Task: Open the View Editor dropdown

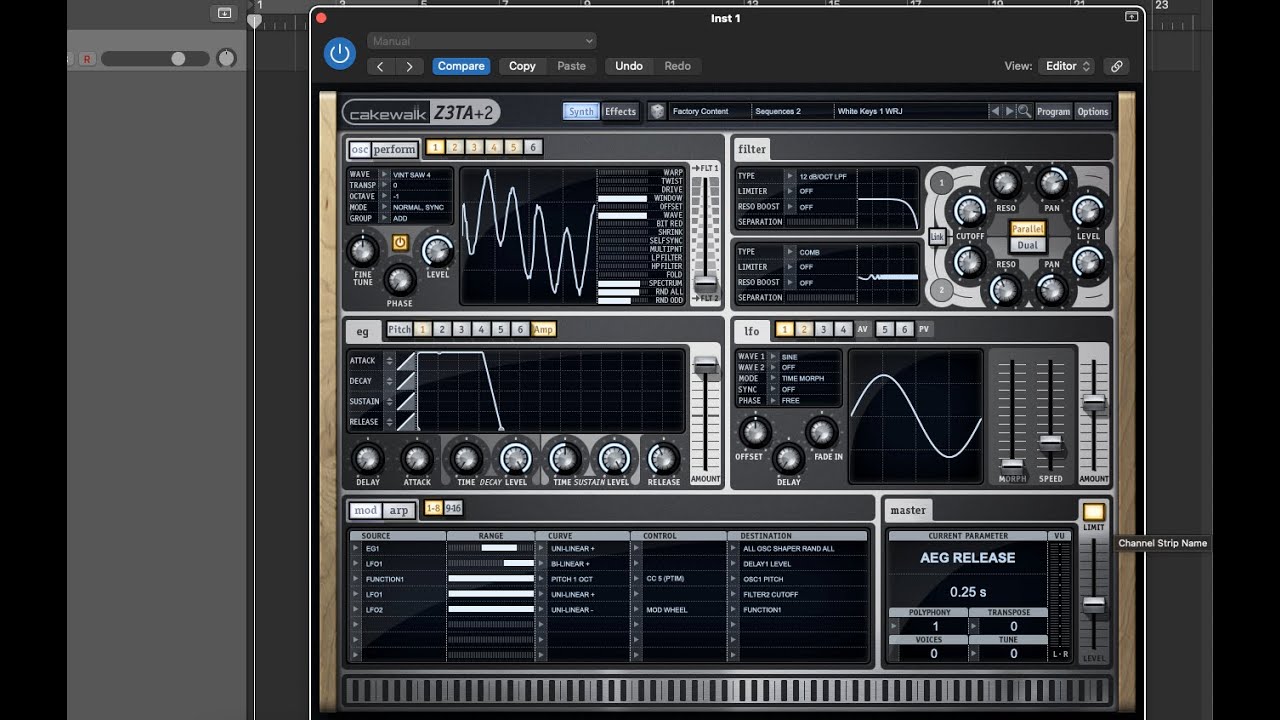Action: [x=1068, y=66]
